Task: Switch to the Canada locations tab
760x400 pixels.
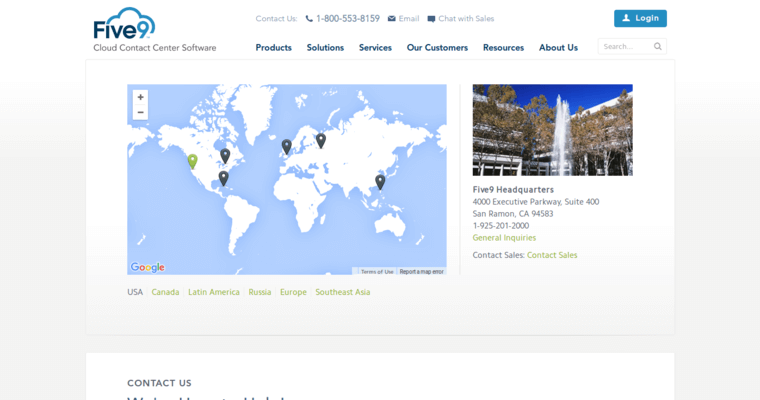Action: coord(165,292)
